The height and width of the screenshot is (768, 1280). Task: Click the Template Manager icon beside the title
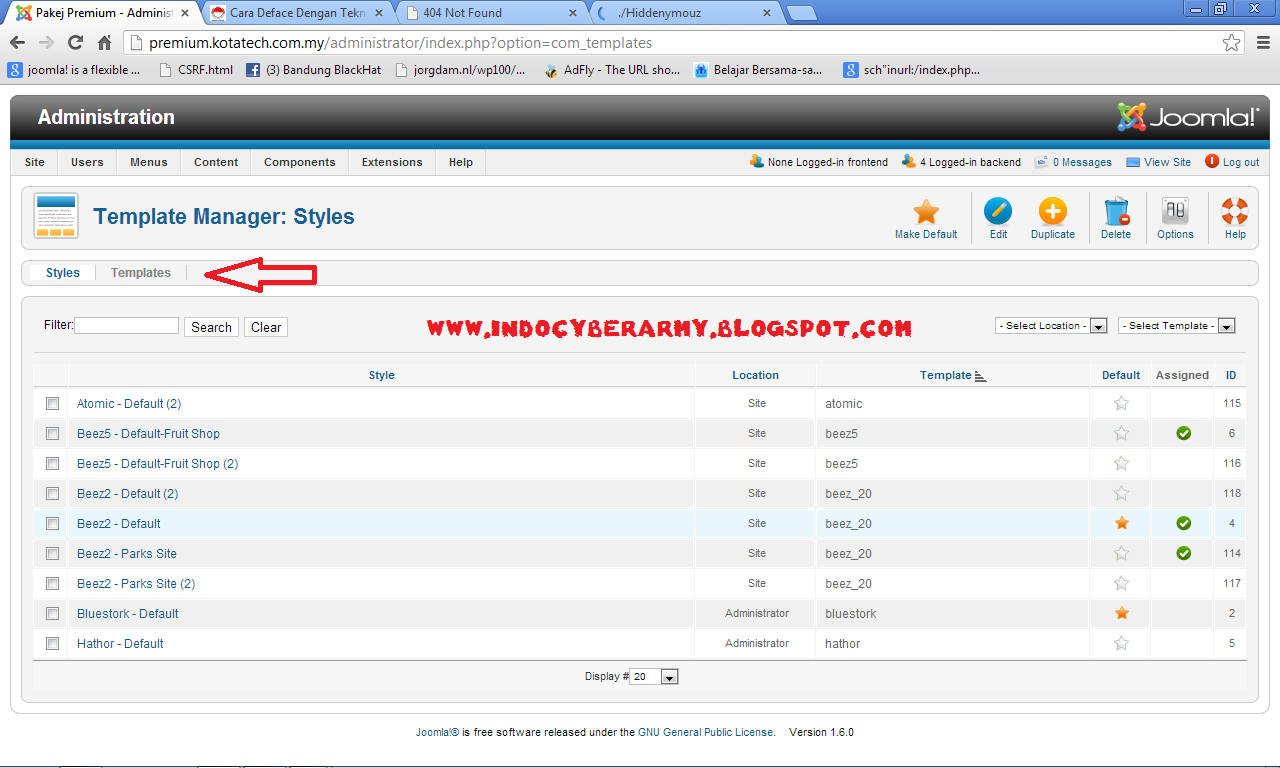[56, 215]
